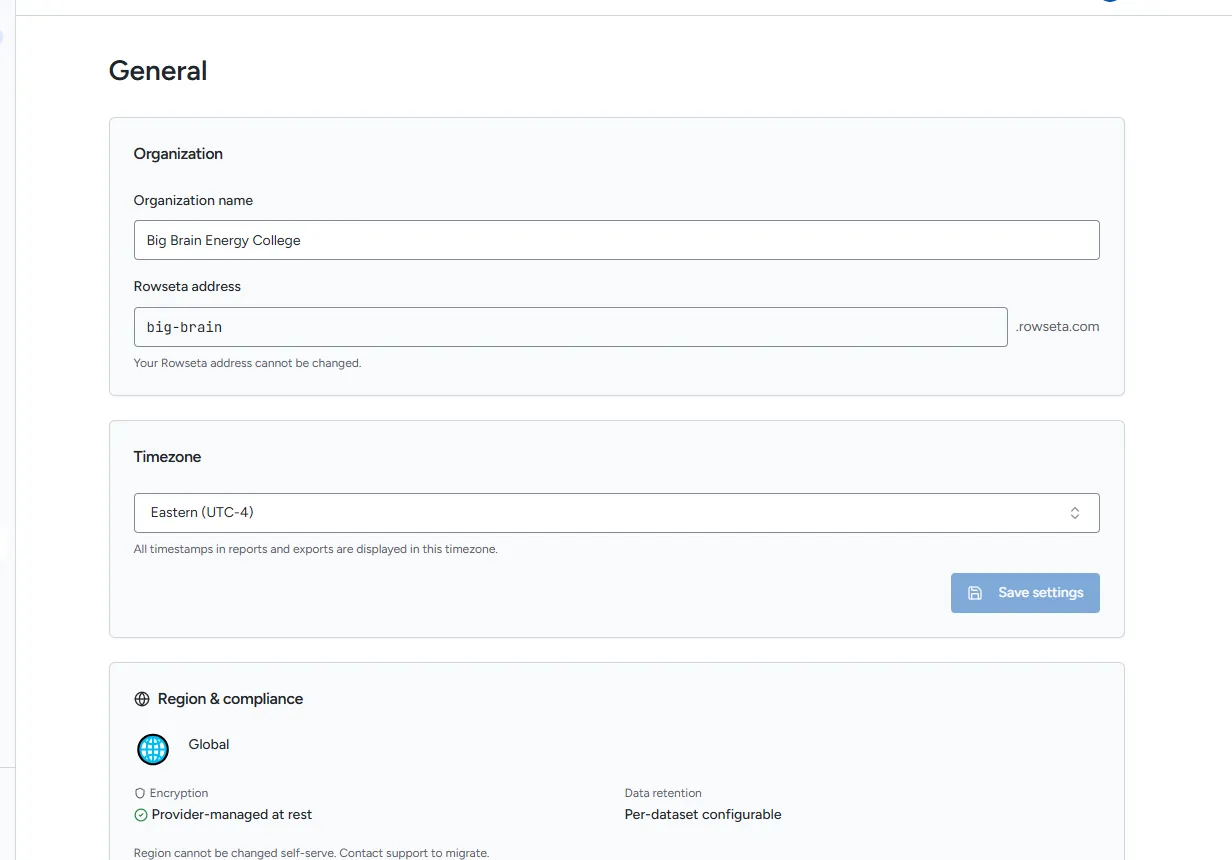Click the Region & compliance heading

click(x=230, y=699)
